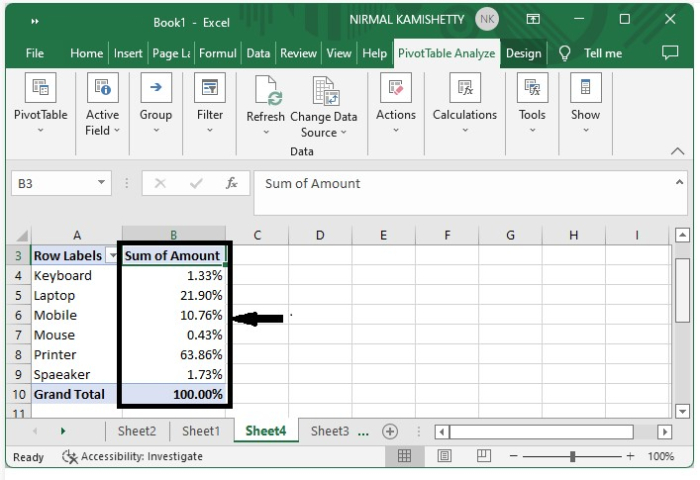Screen dimensions: 700x480
Task: Select the Grand Total cell
Action: pyautogui.click(x=76, y=394)
